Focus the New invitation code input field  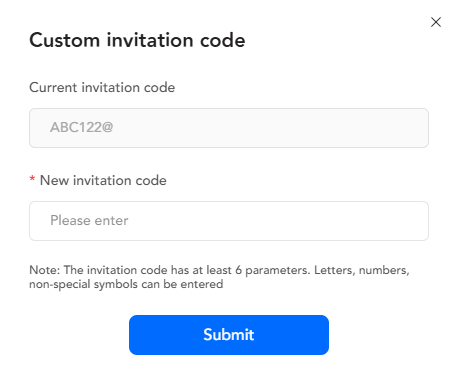pyautogui.click(x=229, y=221)
